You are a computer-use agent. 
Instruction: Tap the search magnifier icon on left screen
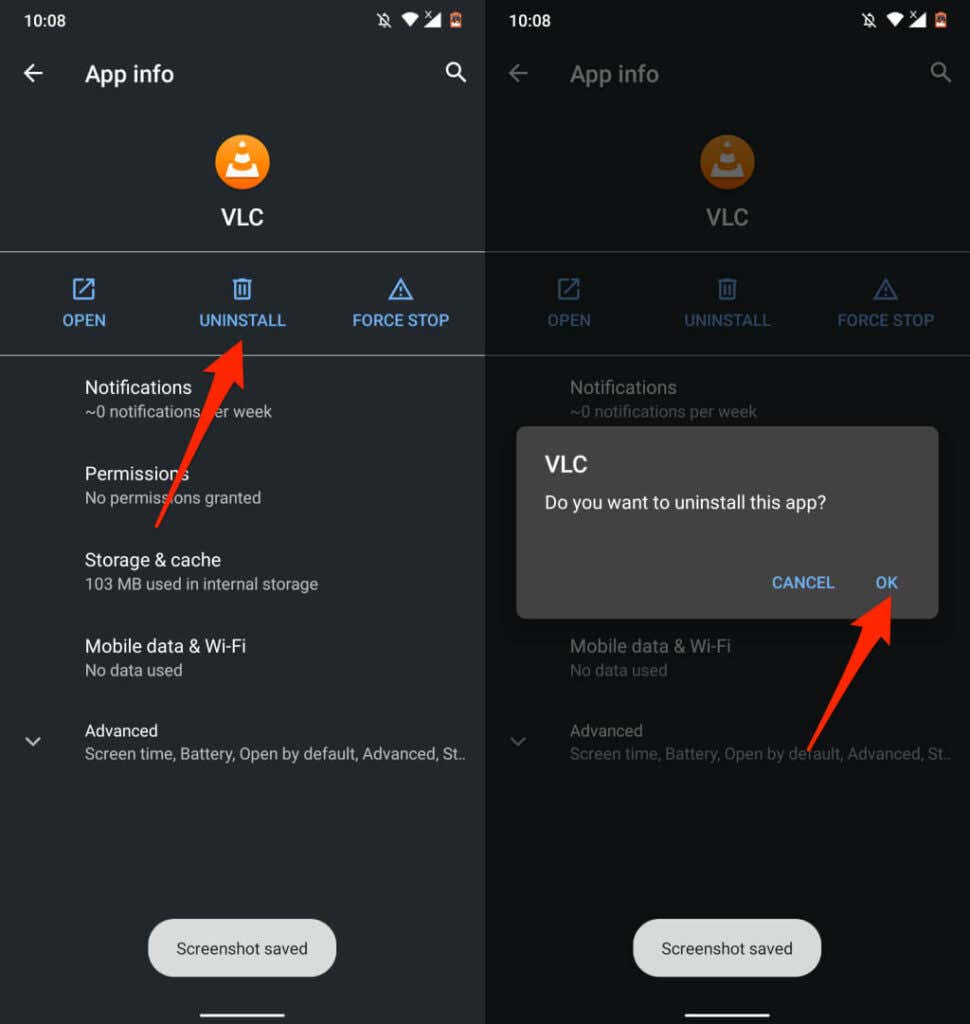tap(455, 72)
